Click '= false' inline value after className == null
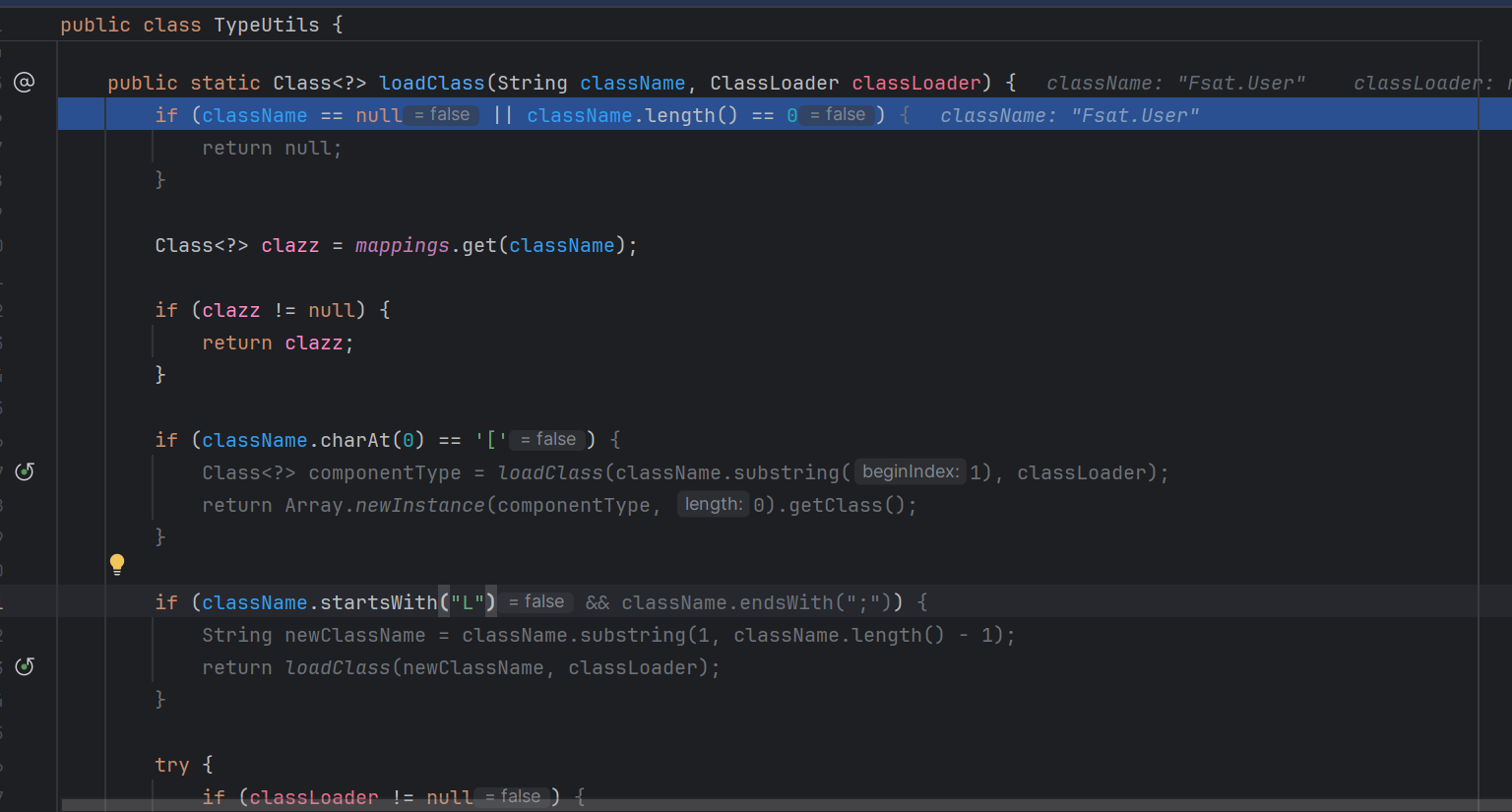Screen dimensions: 1512x812 [x=442, y=115]
